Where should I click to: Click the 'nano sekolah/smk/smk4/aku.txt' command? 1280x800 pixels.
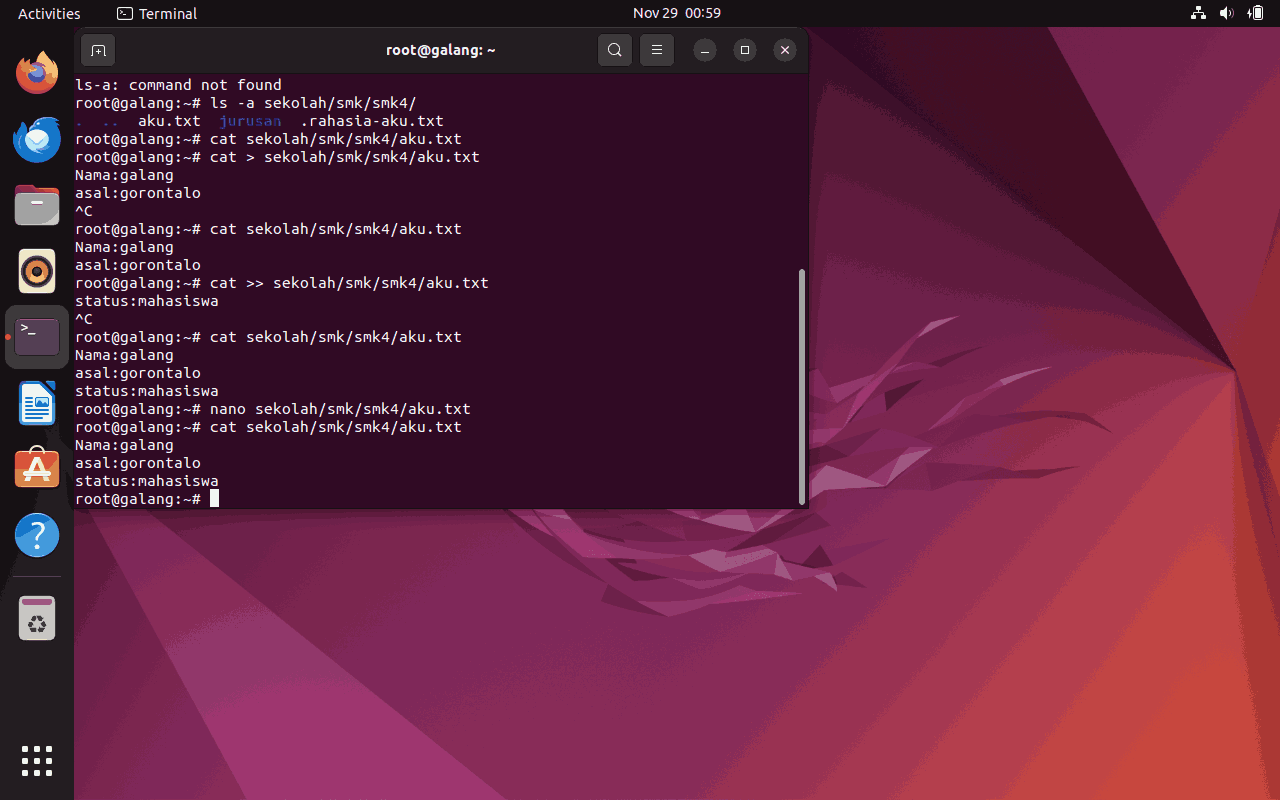(340, 409)
